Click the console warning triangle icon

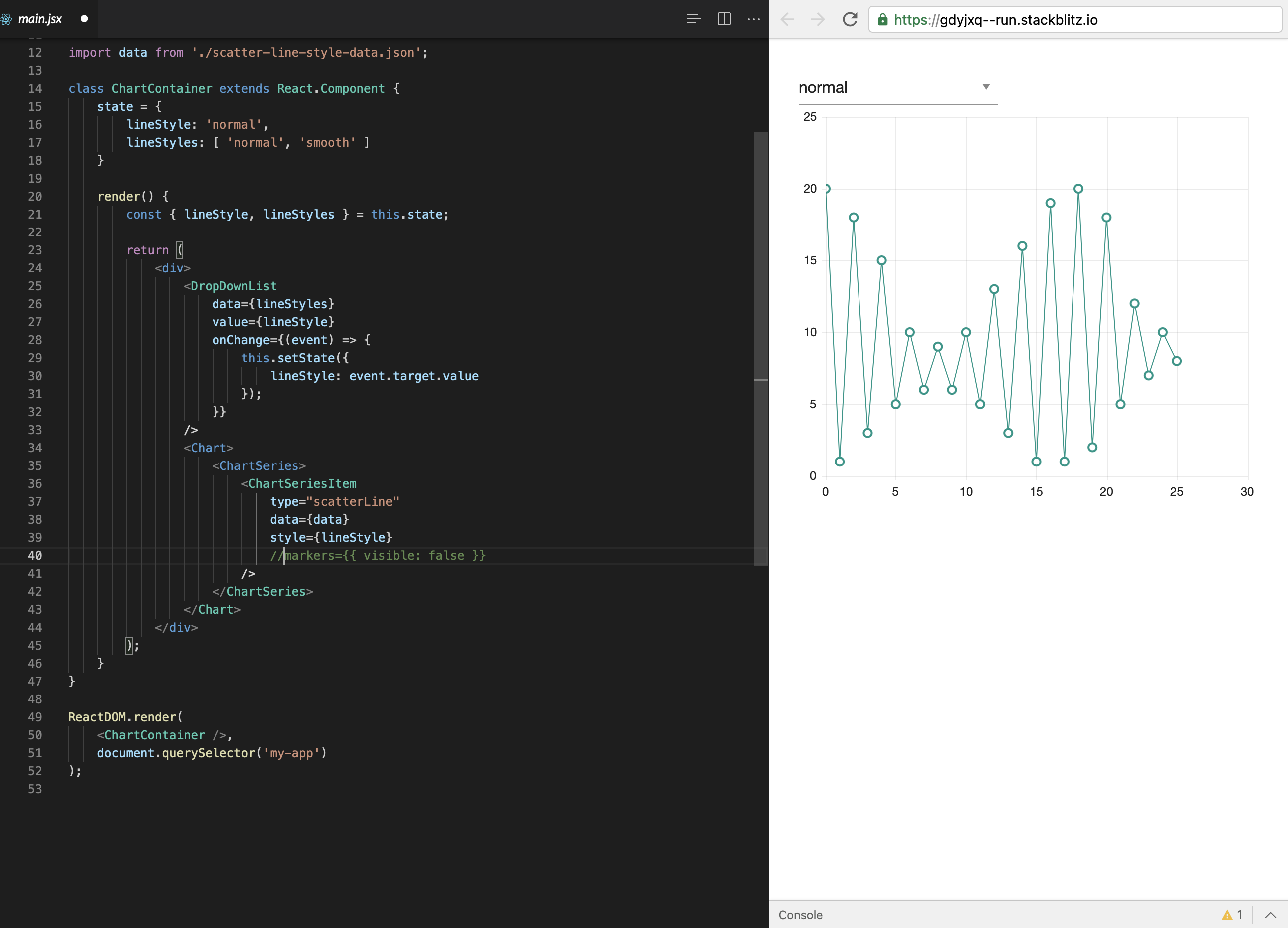[1227, 915]
